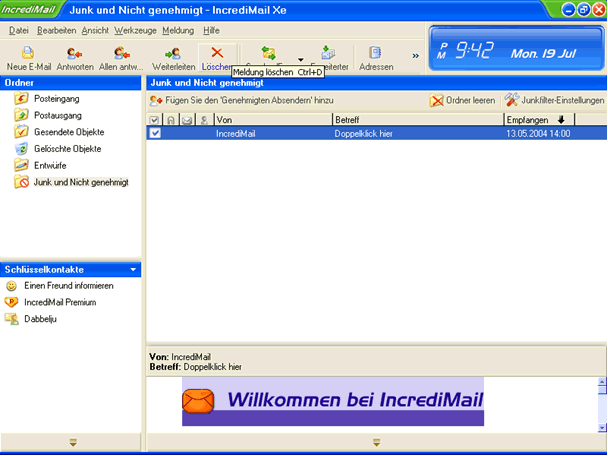This screenshot has width=608, height=456.
Task: Sort messages by the Von column
Action: click(x=273, y=120)
